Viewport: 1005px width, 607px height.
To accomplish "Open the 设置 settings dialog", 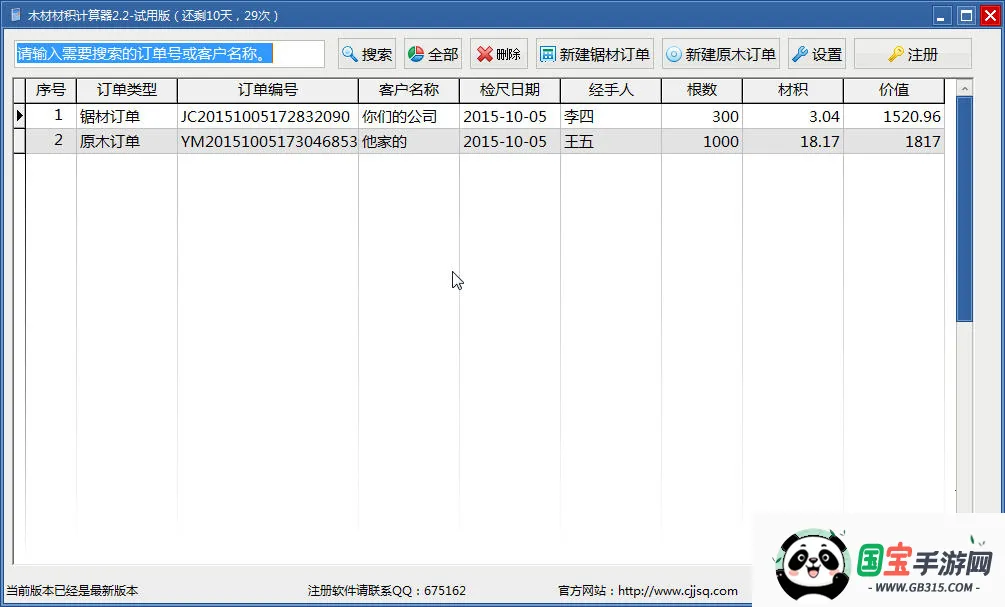I will [x=816, y=53].
